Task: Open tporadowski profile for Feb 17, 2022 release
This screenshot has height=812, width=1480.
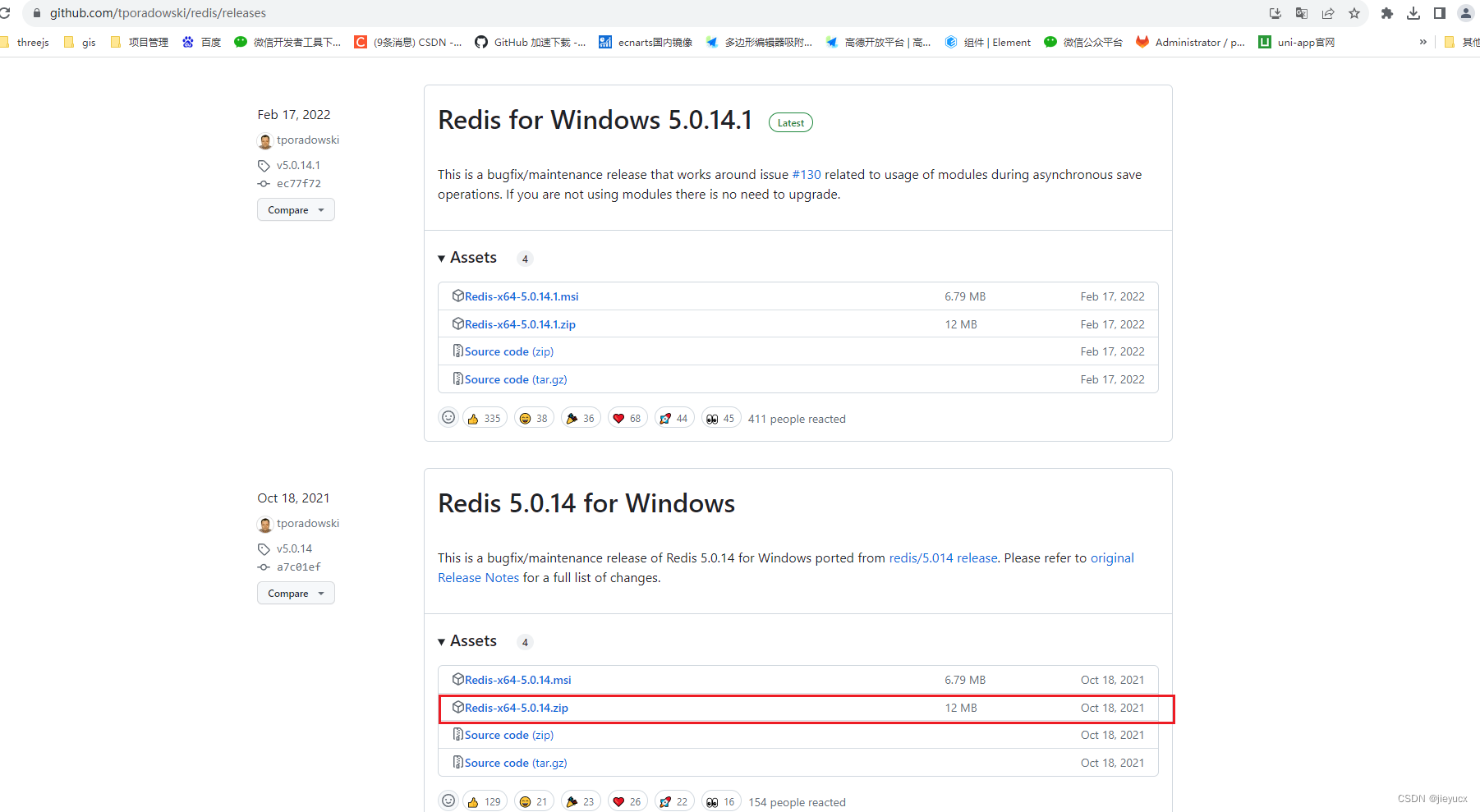Action: [x=307, y=140]
